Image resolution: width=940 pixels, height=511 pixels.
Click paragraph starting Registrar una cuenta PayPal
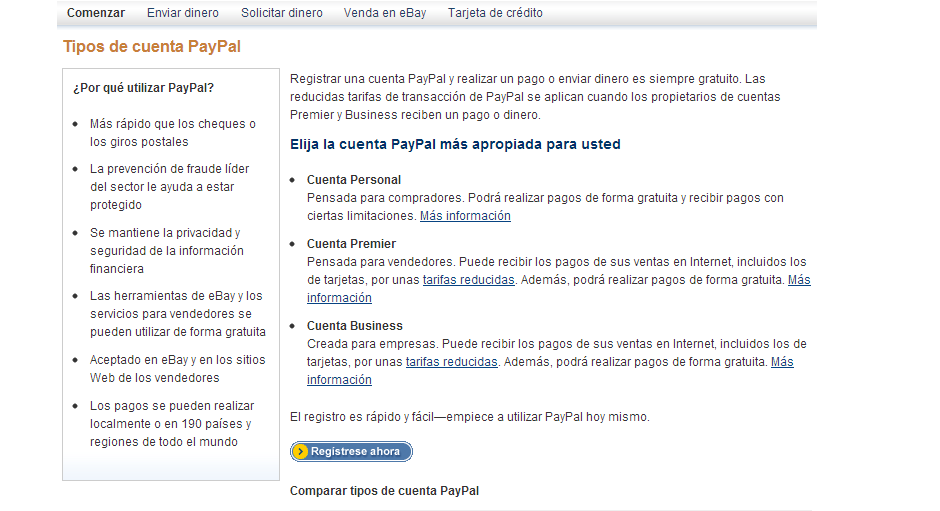tap(535, 97)
